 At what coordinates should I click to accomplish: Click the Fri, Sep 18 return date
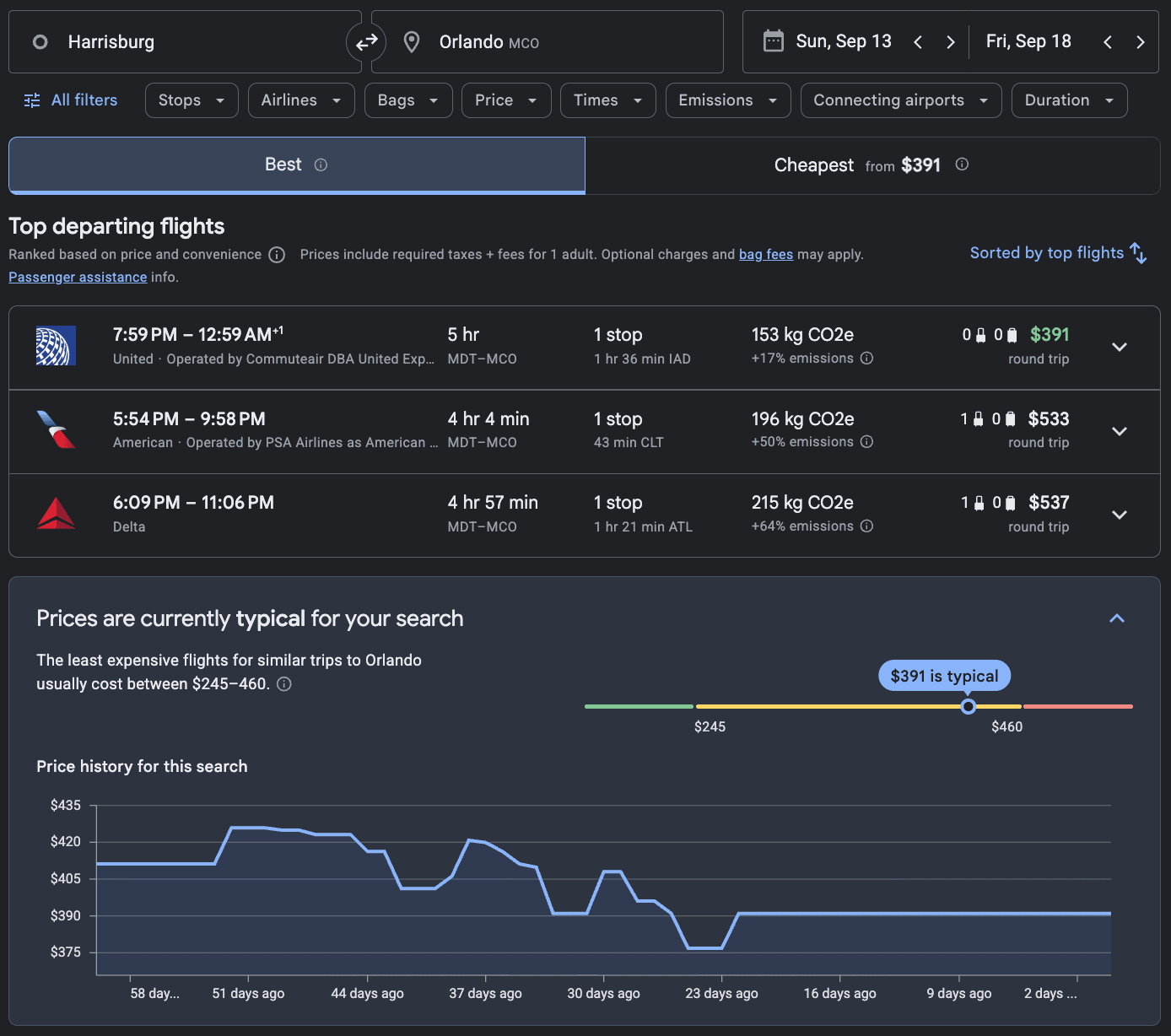click(1028, 41)
